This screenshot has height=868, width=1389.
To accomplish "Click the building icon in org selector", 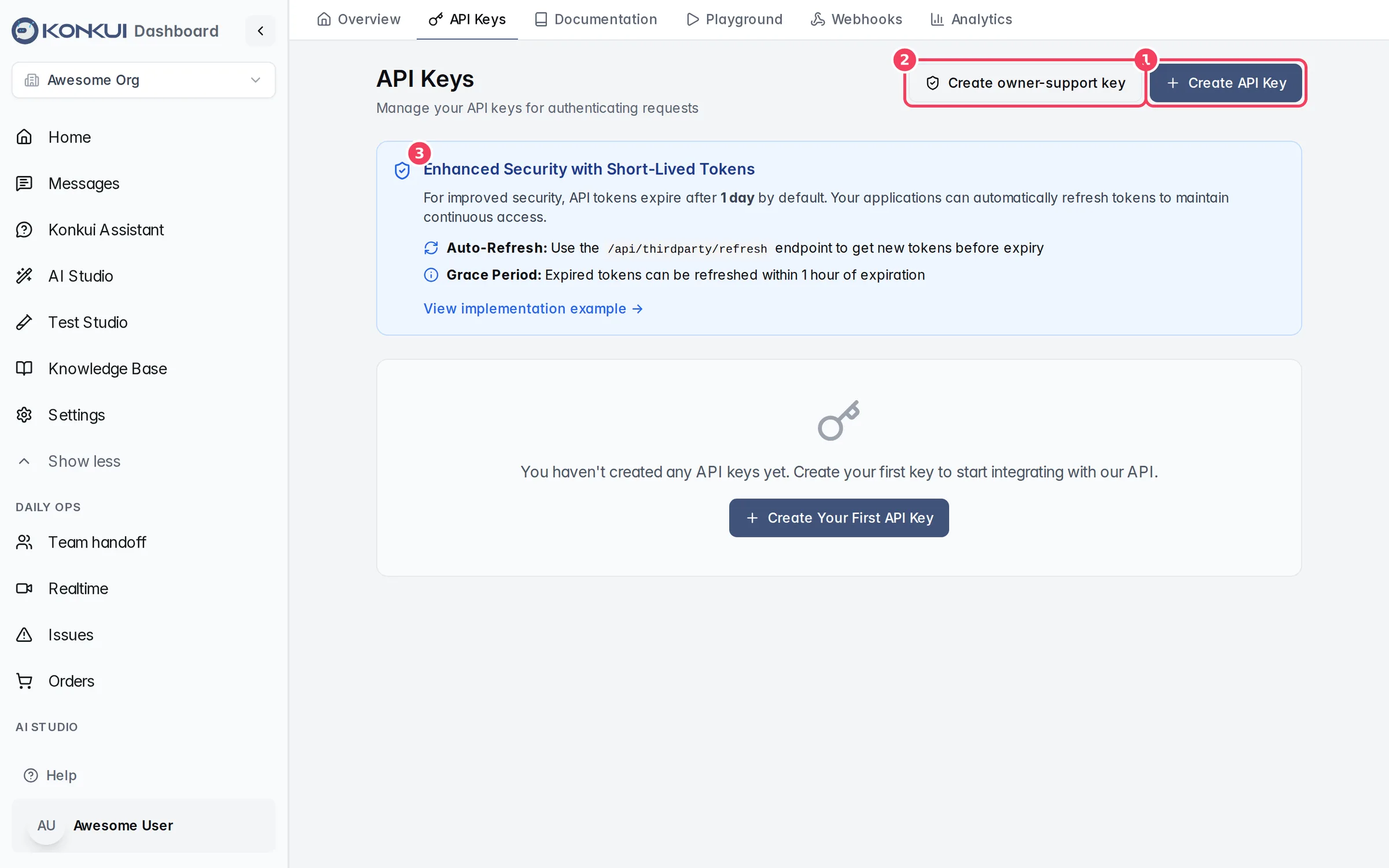I will point(32,80).
